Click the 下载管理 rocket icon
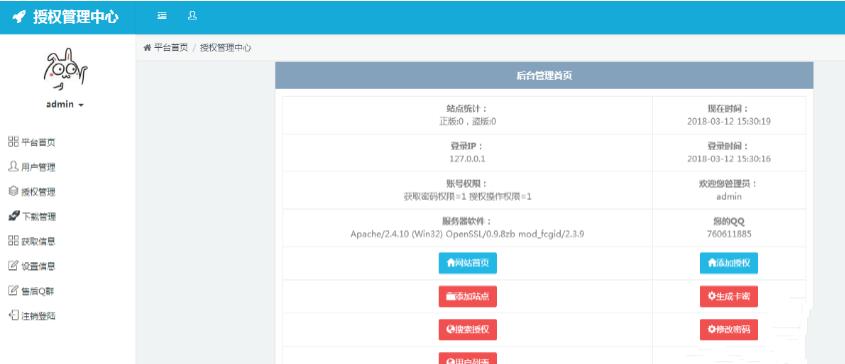The image size is (845, 364). pyautogui.click(x=14, y=216)
